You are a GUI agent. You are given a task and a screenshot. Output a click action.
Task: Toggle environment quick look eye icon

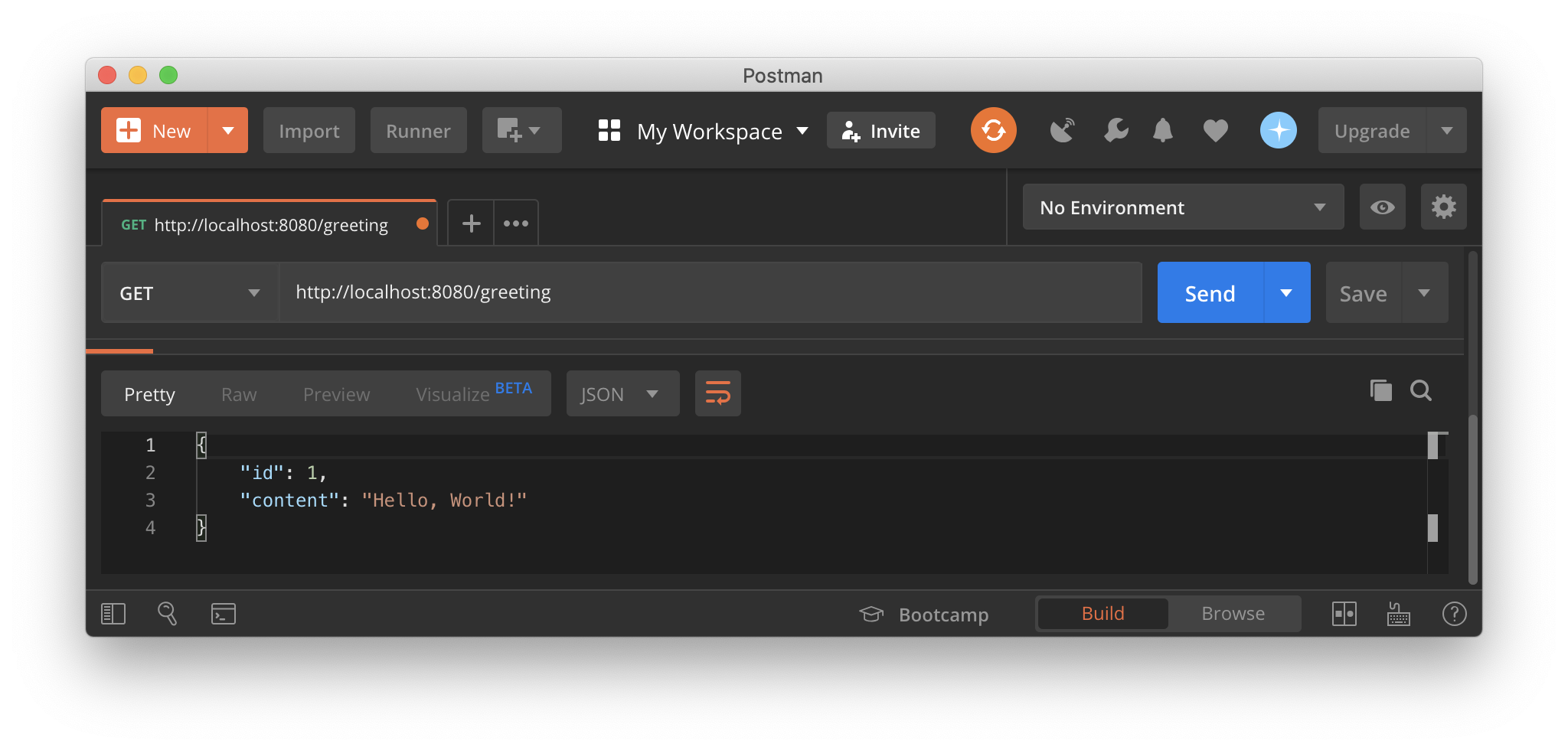[x=1382, y=207]
